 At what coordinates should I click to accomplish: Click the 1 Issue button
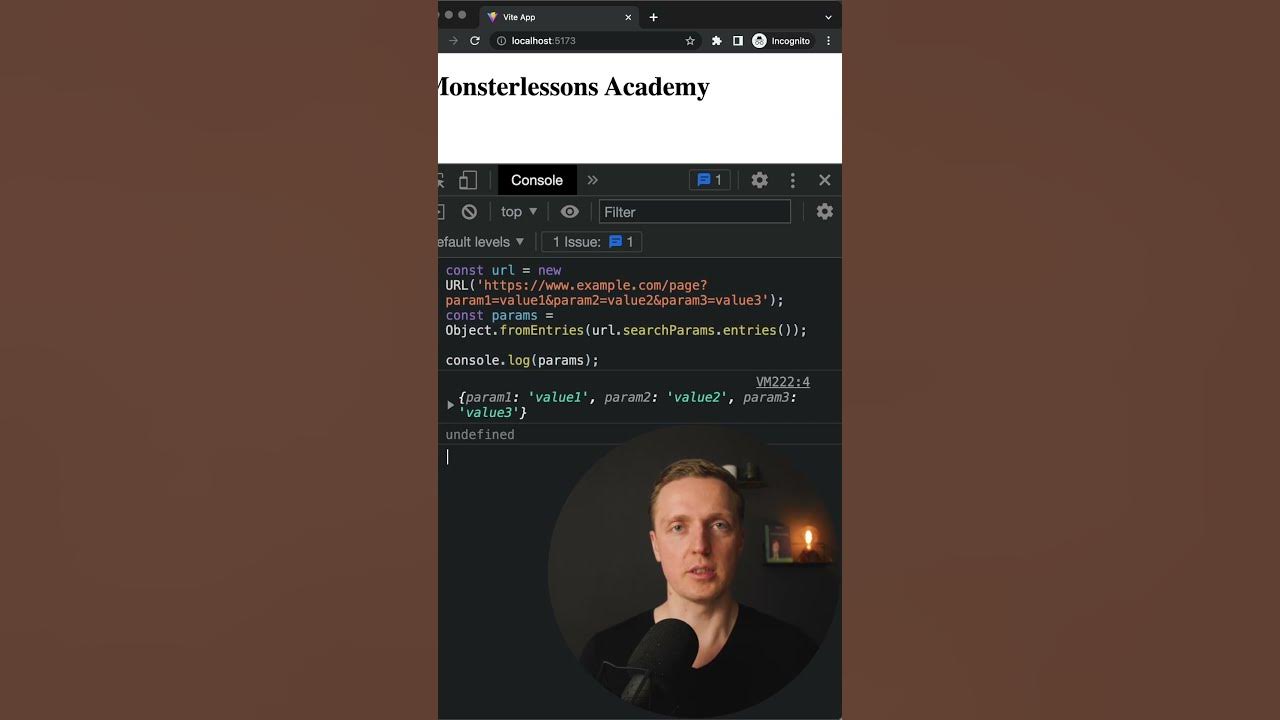[x=592, y=242]
